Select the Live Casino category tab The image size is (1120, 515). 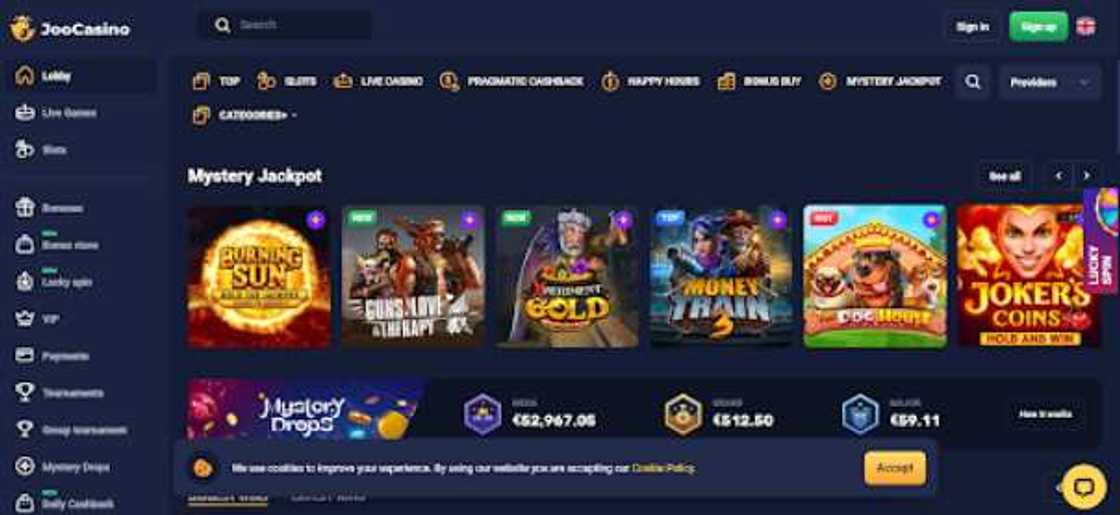[378, 81]
